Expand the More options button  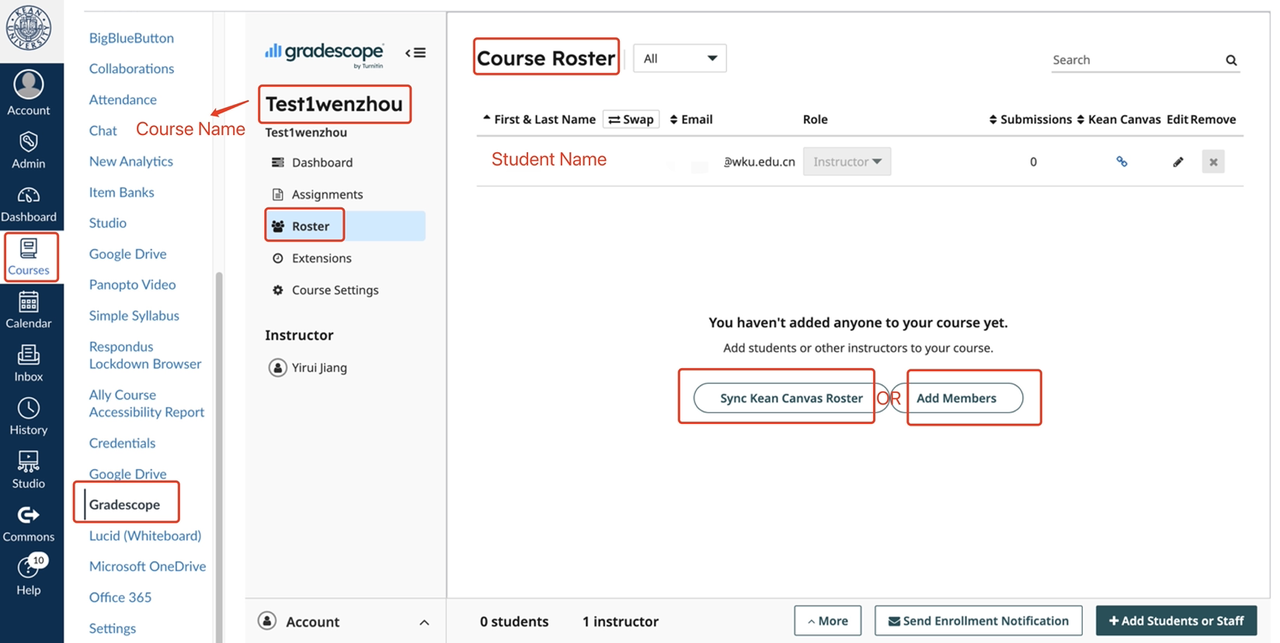coord(827,621)
